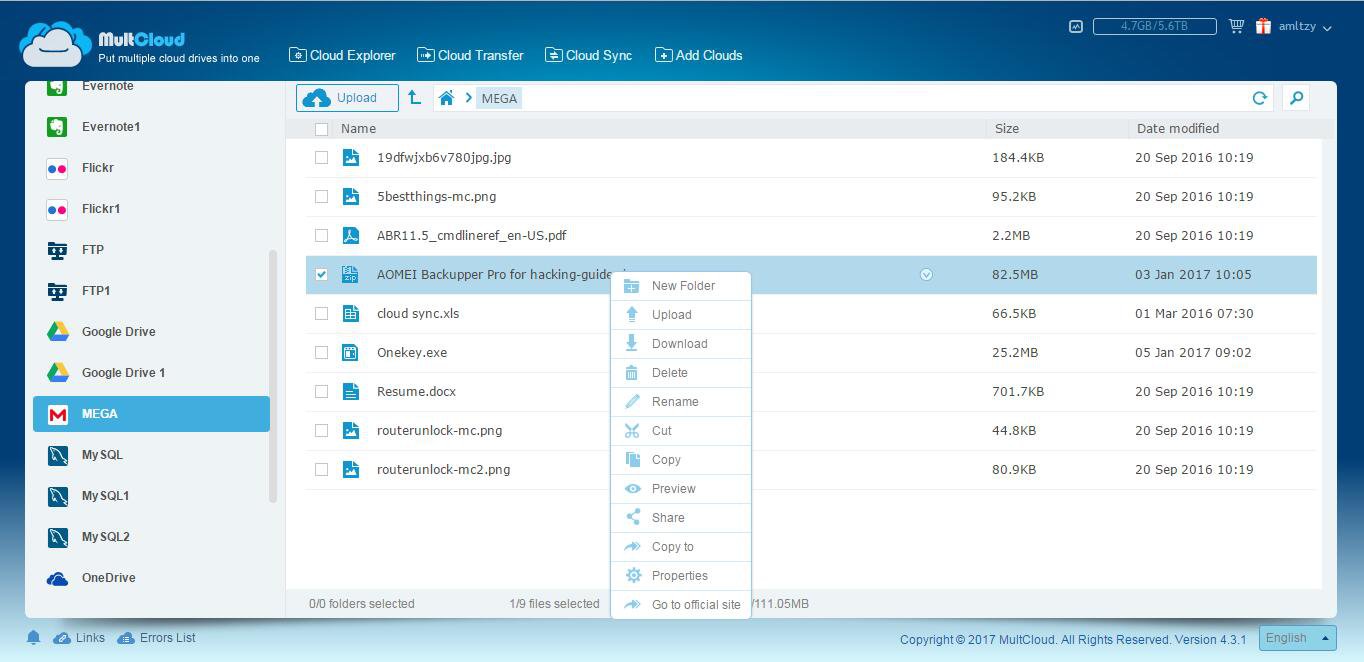
Task: Click the refresh icon in the path bar
Action: coord(1259,98)
